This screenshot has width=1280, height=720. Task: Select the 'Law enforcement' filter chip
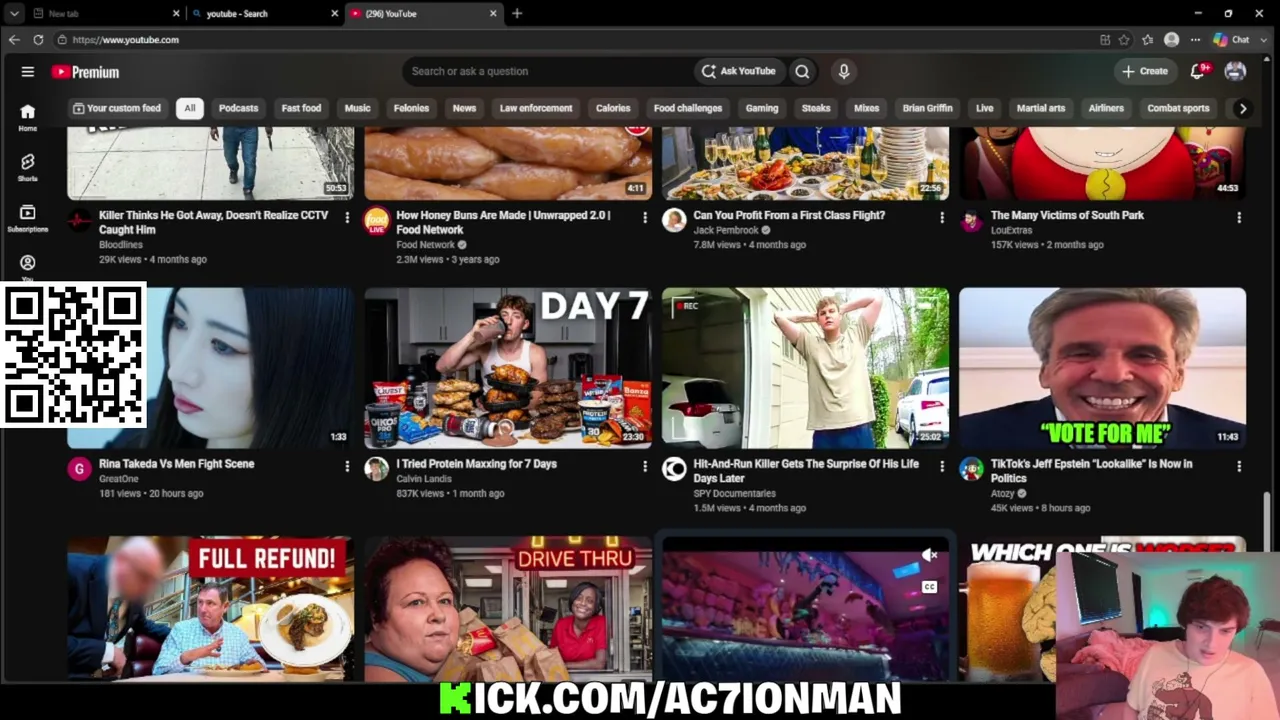pos(536,108)
